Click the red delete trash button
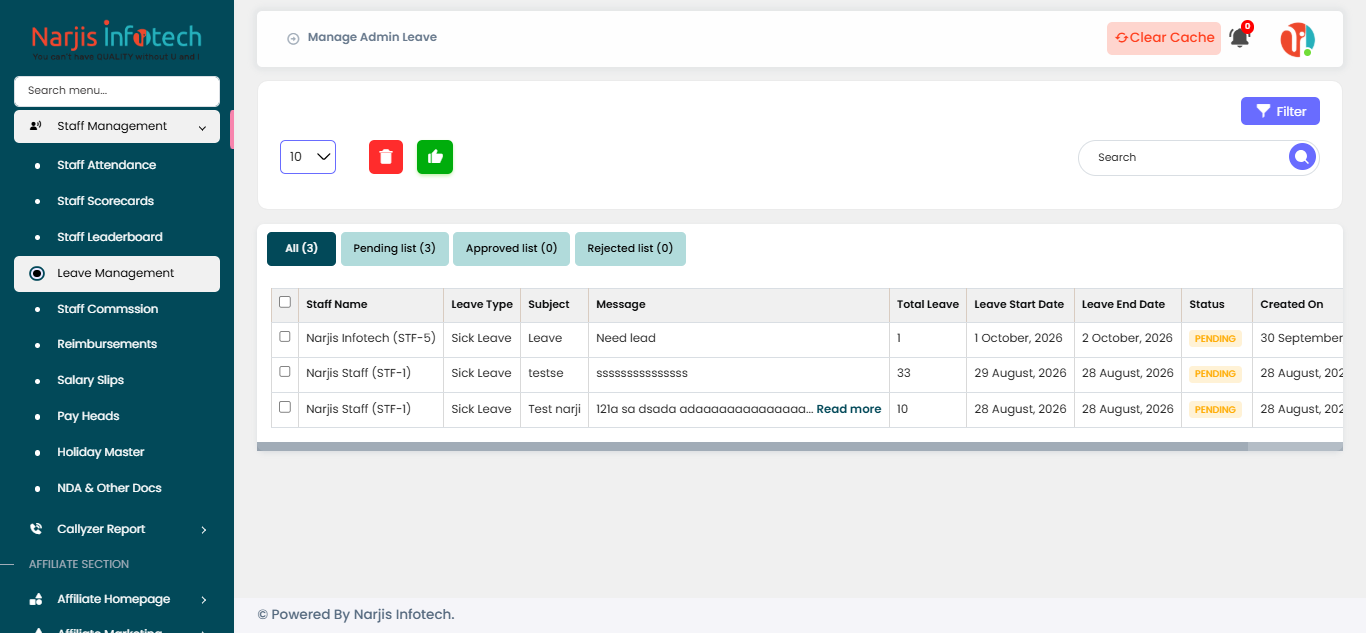This screenshot has height=633, width=1366. pos(386,157)
